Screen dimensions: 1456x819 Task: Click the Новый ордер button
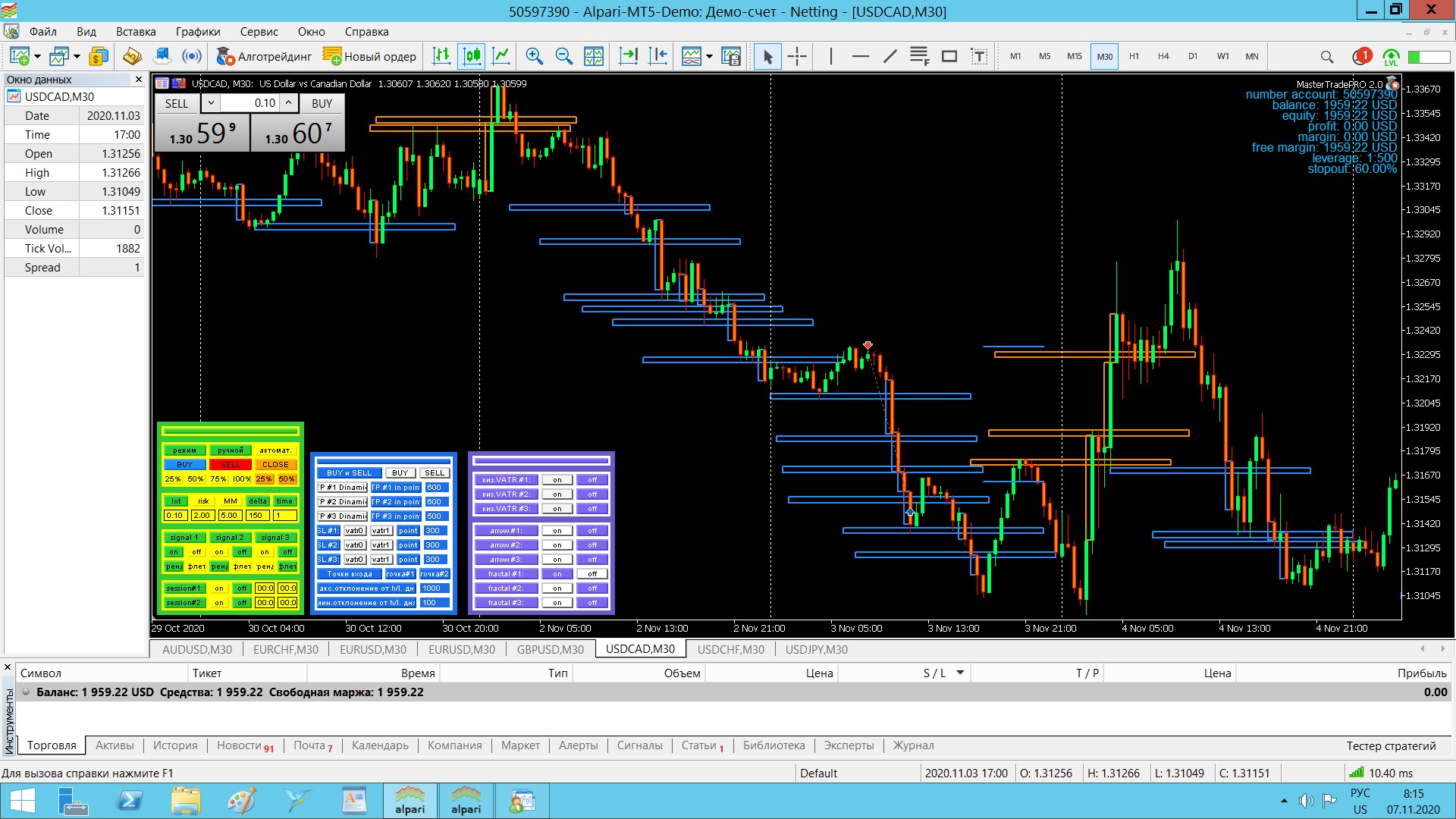click(x=369, y=56)
